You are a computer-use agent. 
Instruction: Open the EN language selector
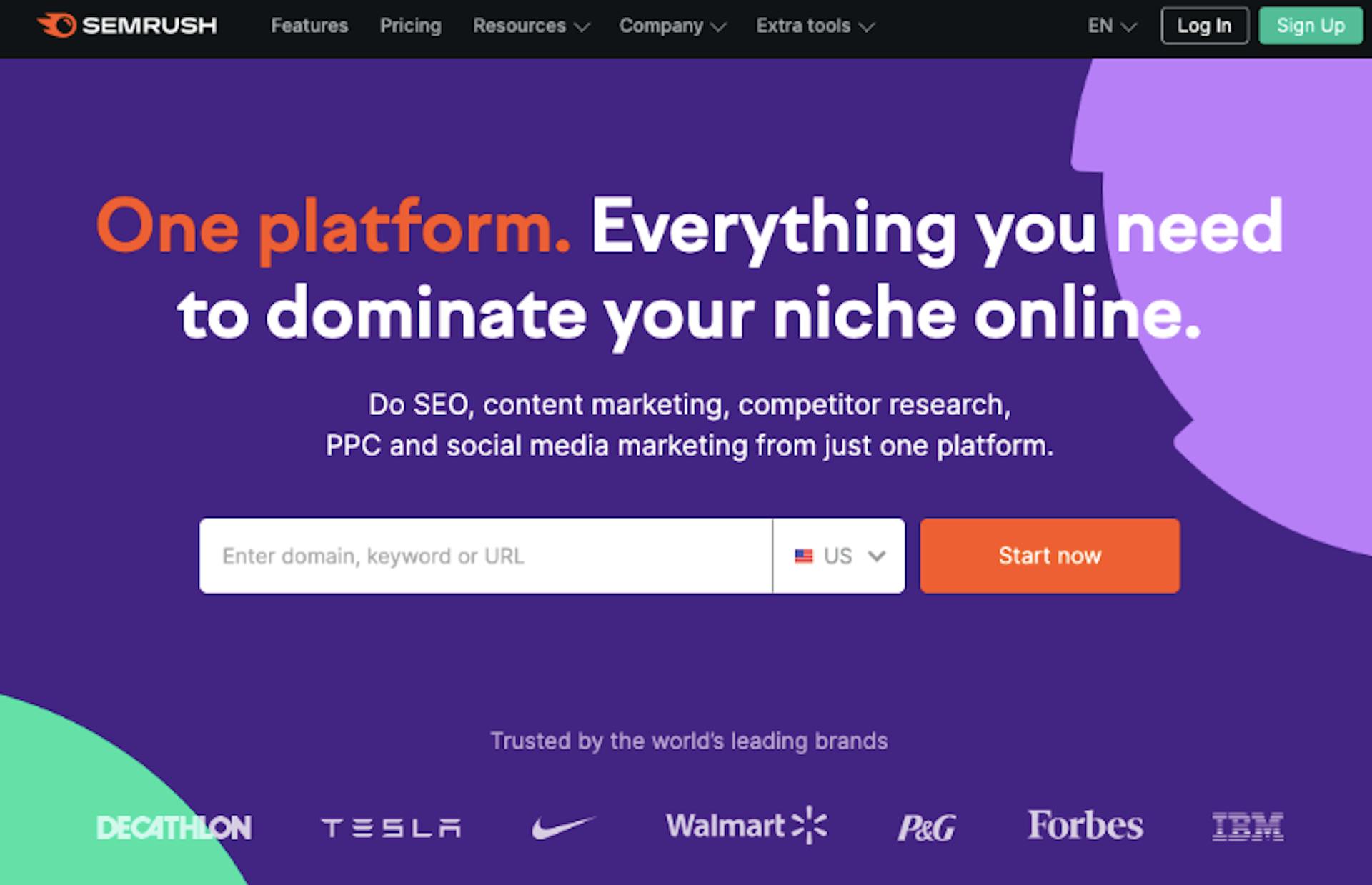click(1111, 26)
